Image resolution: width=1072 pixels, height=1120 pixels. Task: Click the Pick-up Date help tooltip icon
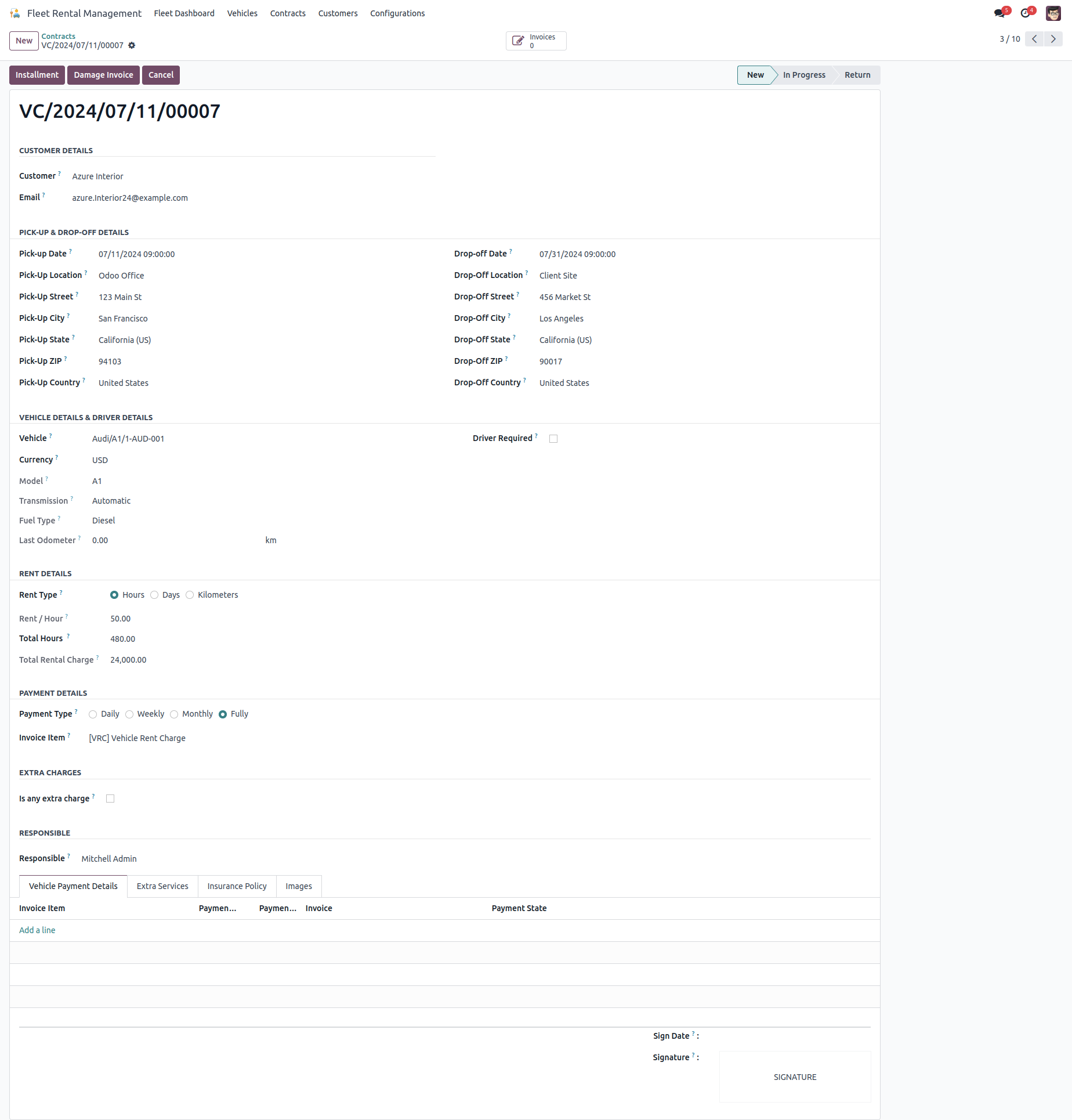pos(70,251)
